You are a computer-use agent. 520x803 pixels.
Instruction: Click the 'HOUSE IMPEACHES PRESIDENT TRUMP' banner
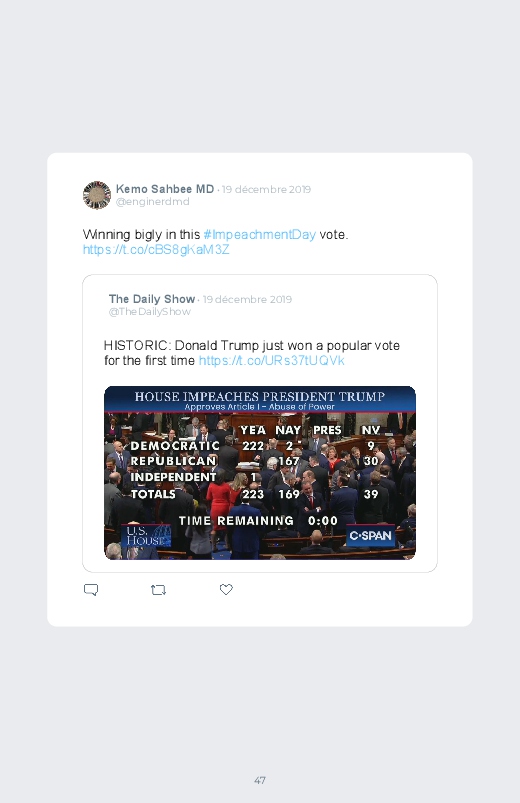click(x=260, y=399)
